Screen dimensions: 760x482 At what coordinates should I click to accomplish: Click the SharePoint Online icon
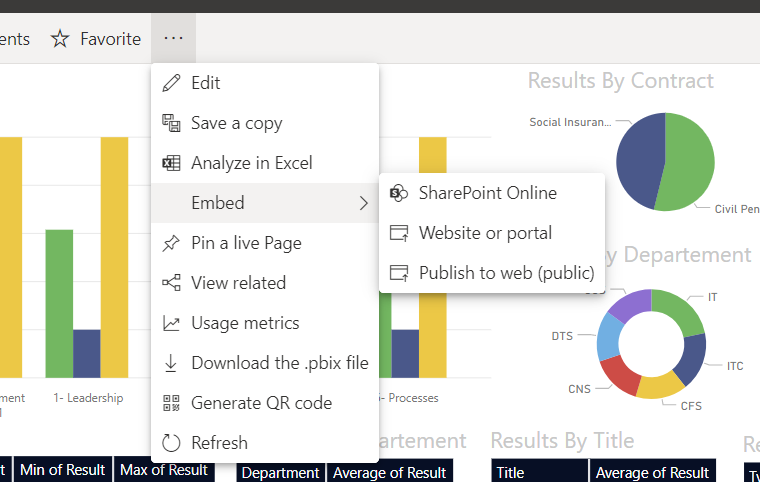pos(399,193)
